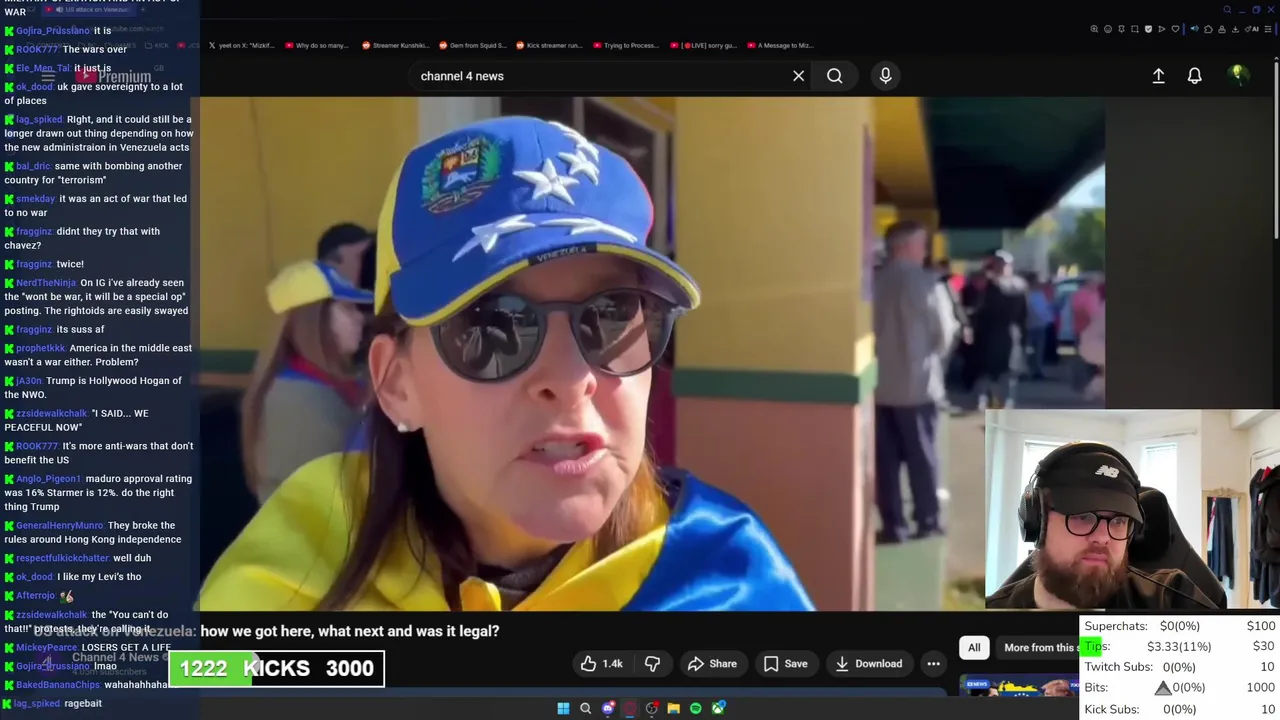Open Windows taskbar search
This screenshot has height=720, width=1280.
(585, 708)
